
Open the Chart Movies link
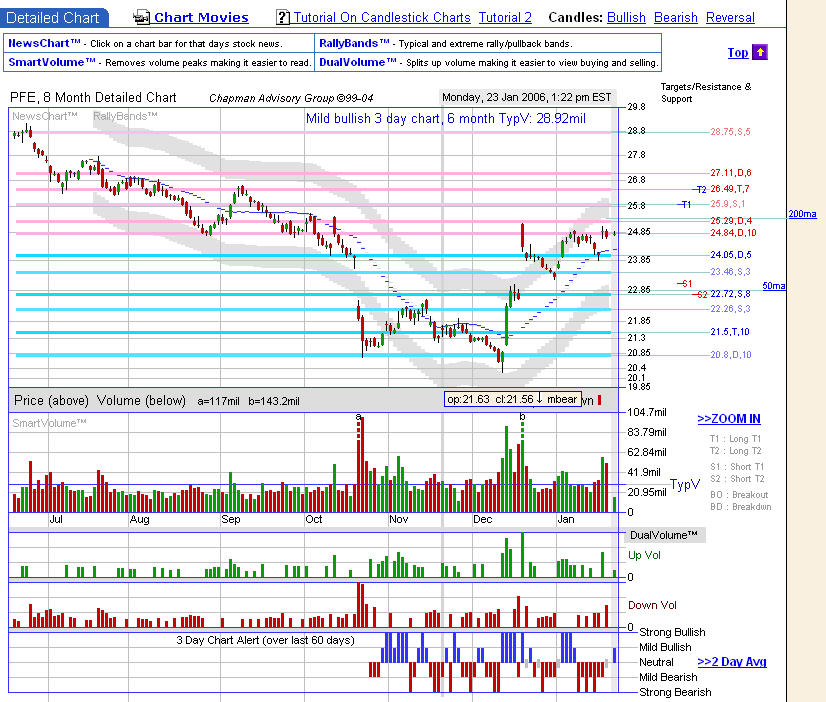[x=201, y=17]
